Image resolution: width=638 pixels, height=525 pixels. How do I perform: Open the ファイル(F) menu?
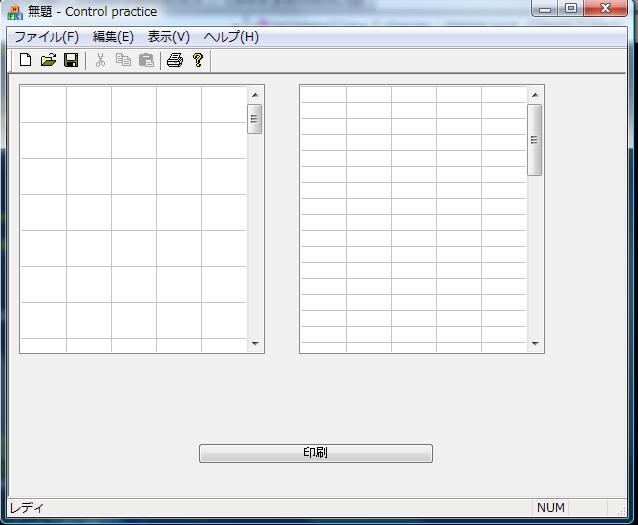pyautogui.click(x=46, y=37)
